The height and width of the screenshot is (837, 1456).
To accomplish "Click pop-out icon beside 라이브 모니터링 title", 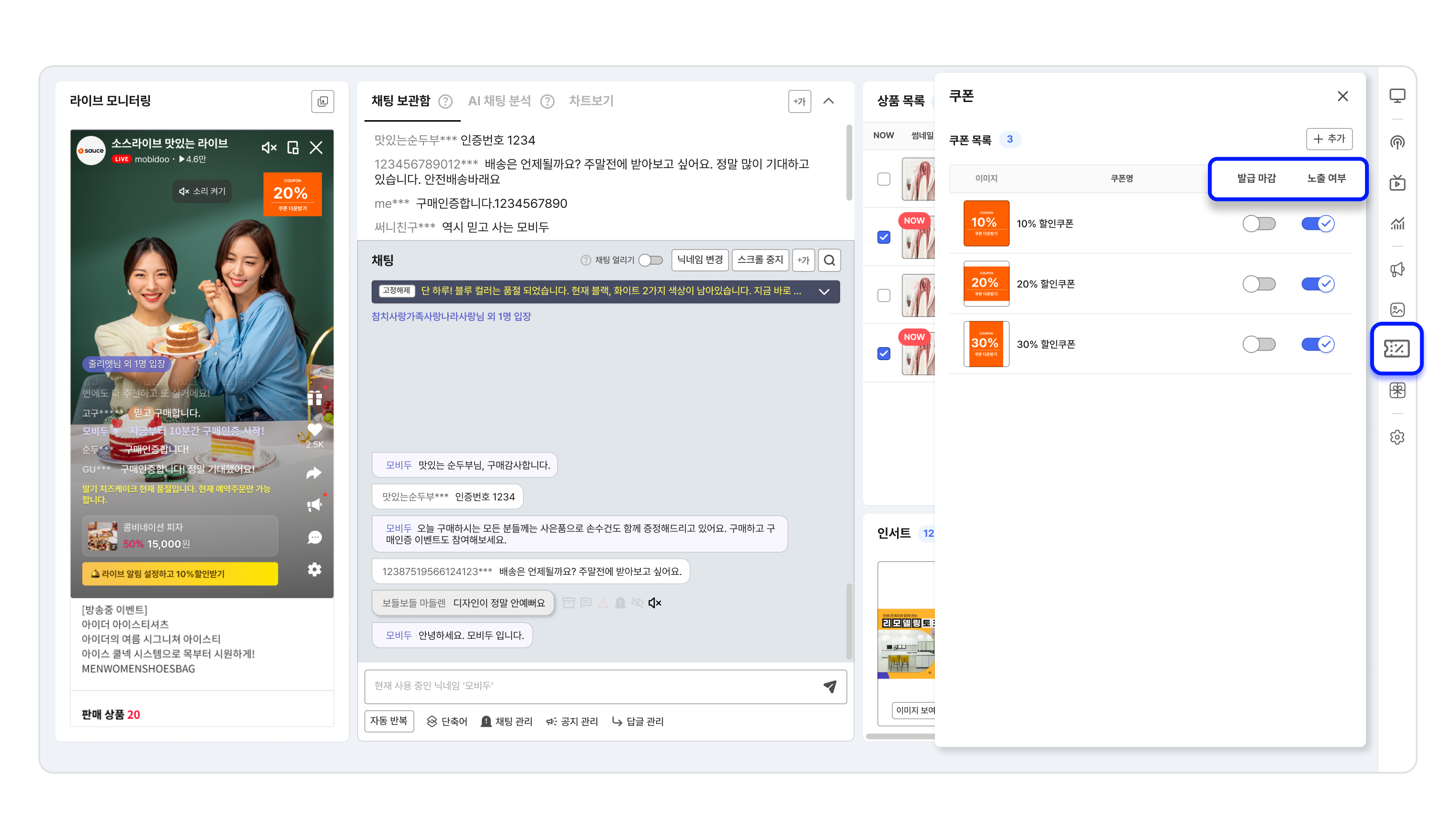I will pos(322,101).
